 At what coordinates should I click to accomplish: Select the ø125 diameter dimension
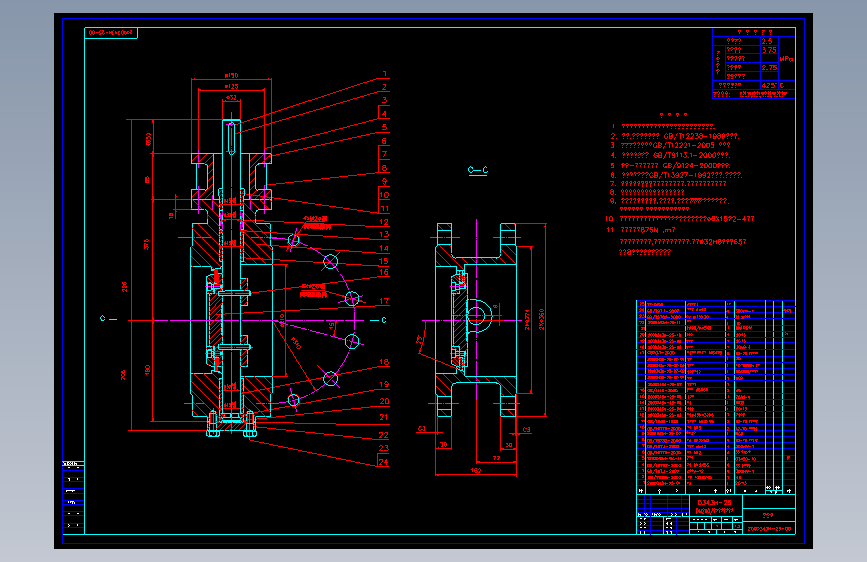[x=231, y=86]
